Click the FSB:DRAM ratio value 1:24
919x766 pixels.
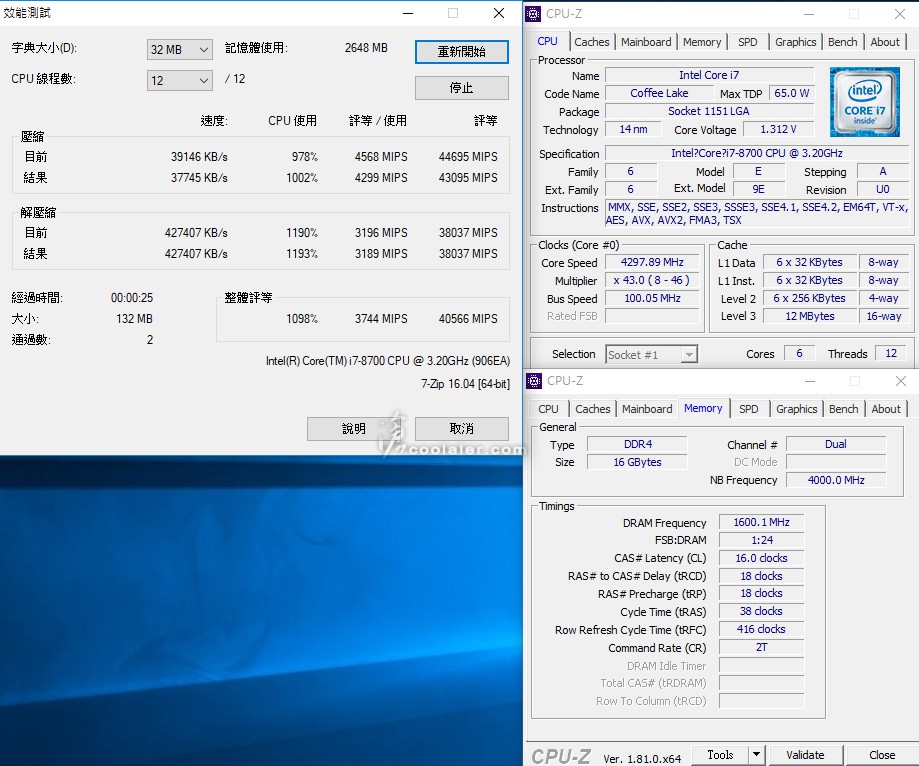pyautogui.click(x=761, y=540)
